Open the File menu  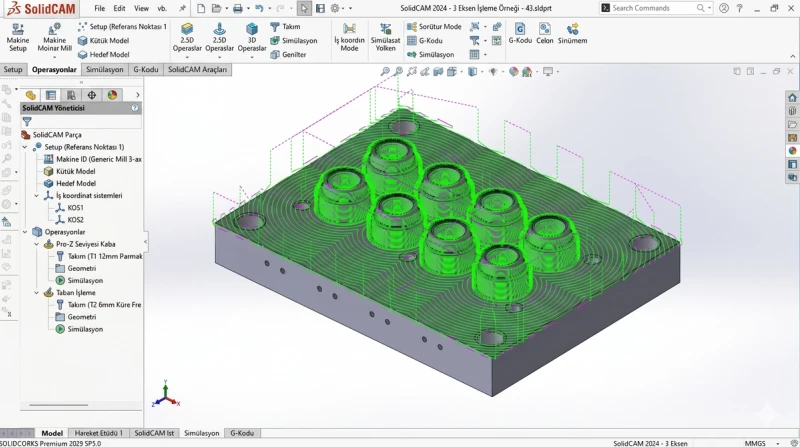click(x=99, y=8)
